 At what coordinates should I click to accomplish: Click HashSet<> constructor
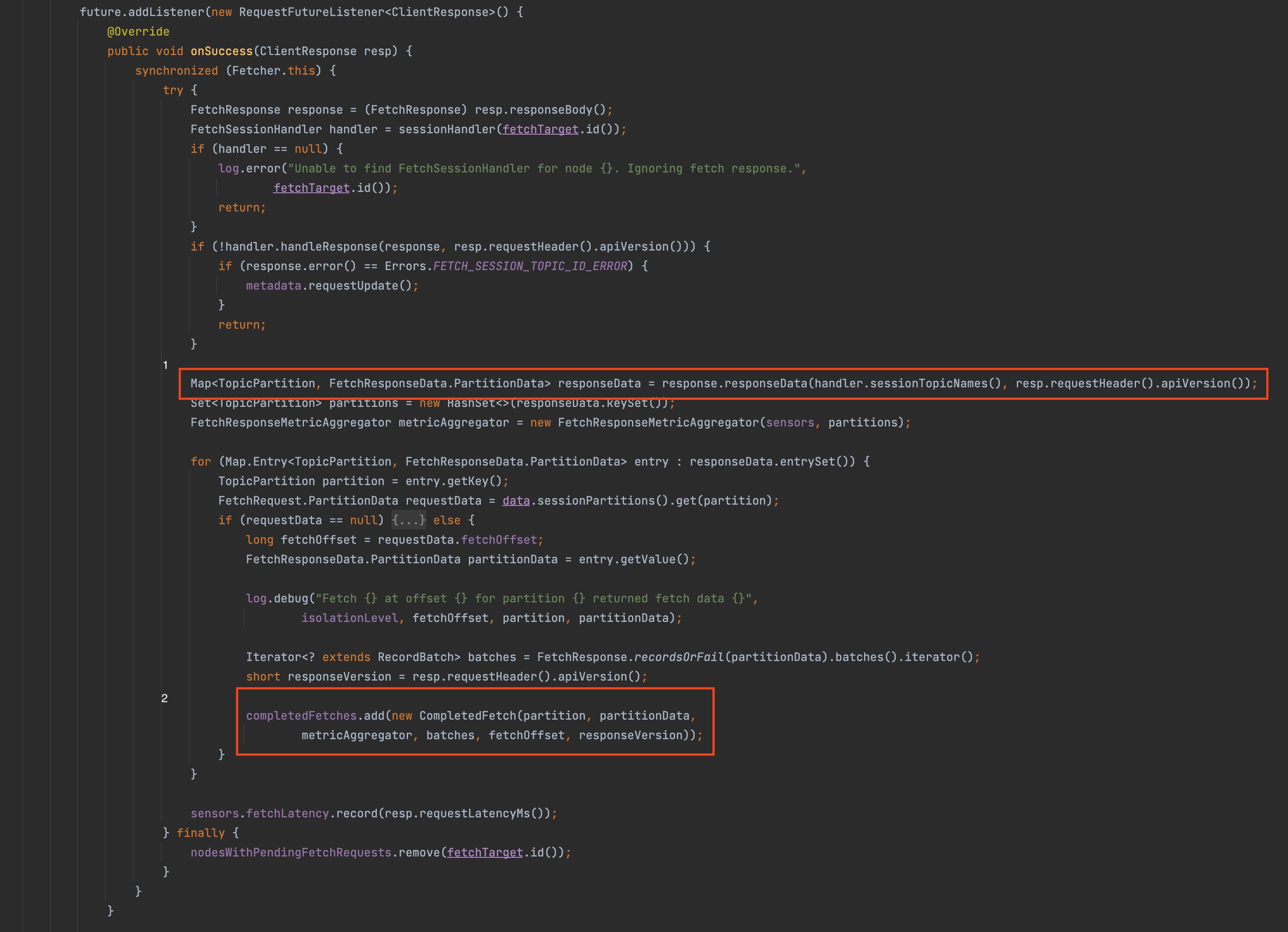pyautogui.click(x=478, y=403)
